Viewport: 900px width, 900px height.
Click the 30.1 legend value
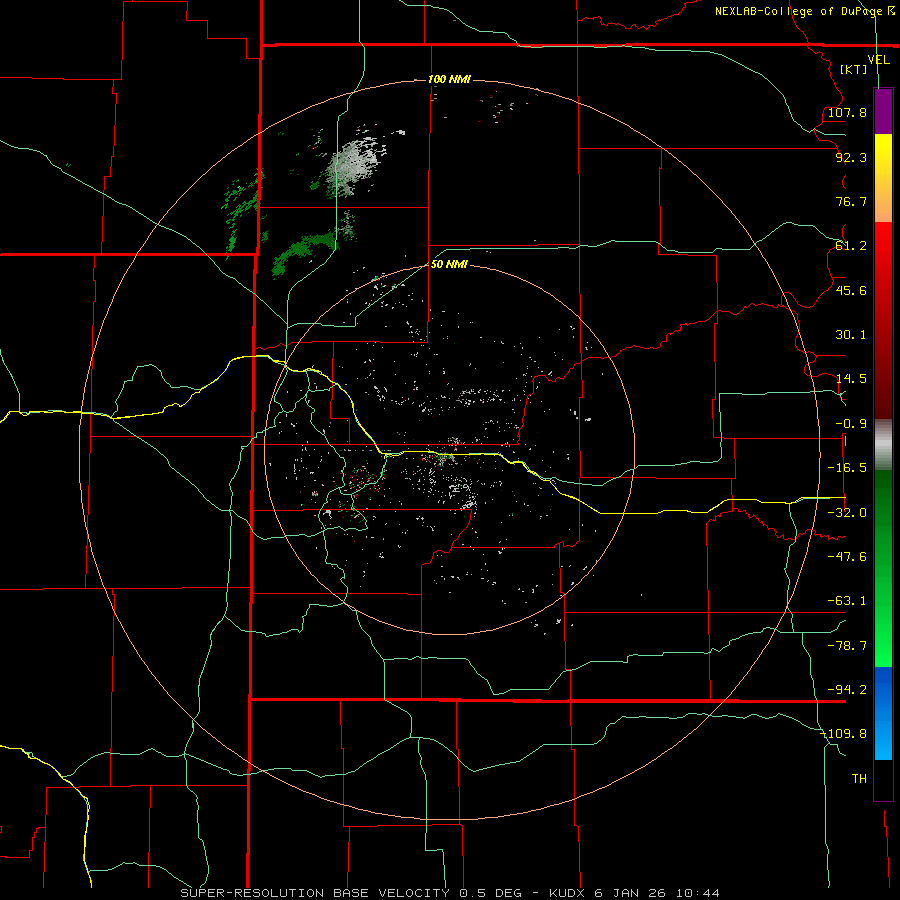pos(851,335)
